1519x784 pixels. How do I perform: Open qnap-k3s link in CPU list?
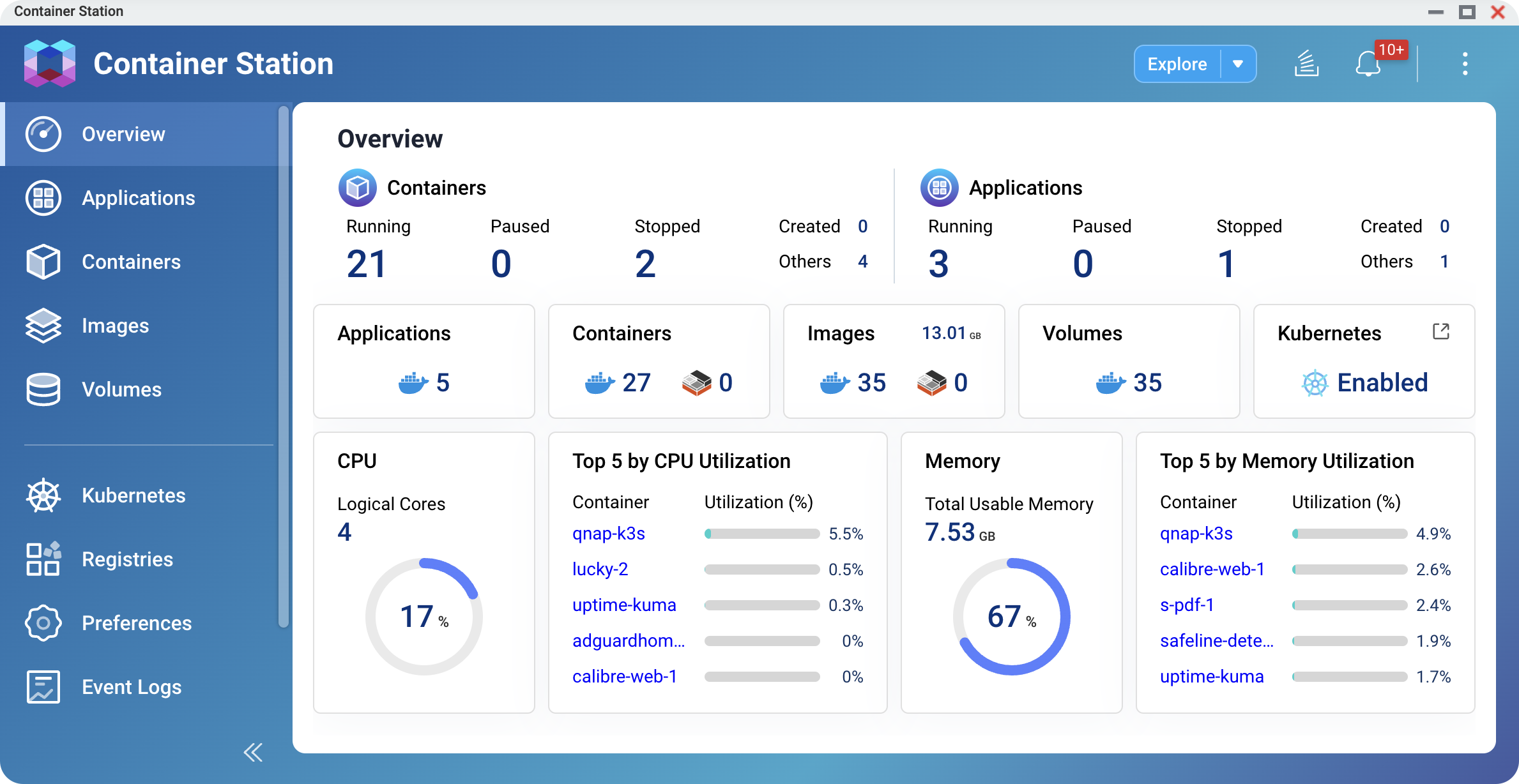coord(609,534)
